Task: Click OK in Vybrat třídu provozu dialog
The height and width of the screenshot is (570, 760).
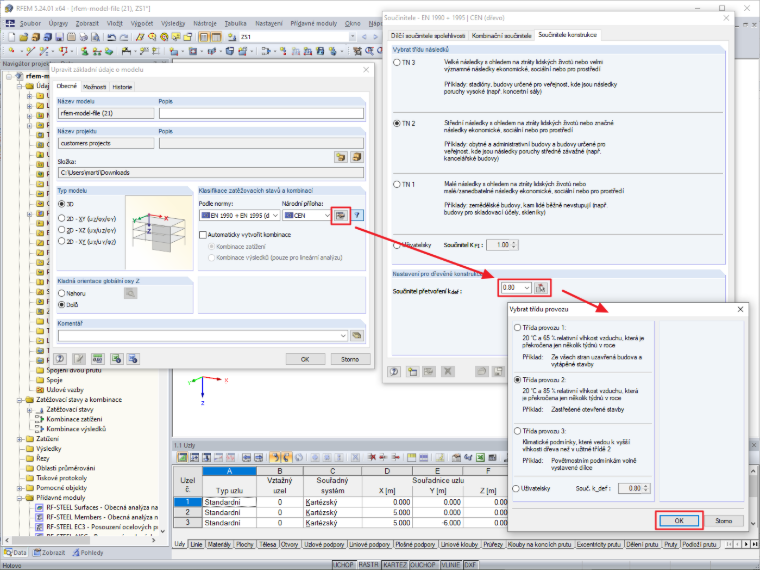Action: click(679, 521)
